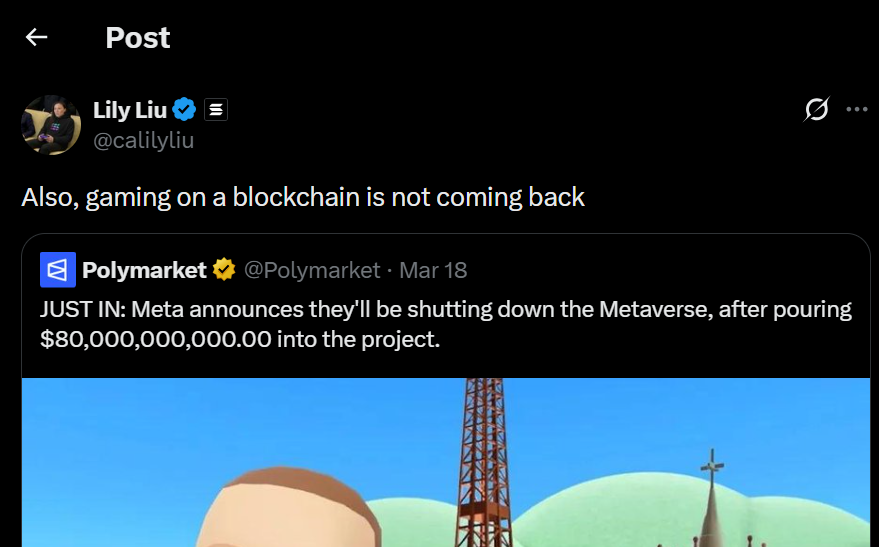Screen dimensions: 879x547
Task: Open the Mar 18 timestamp
Action: click(433, 270)
